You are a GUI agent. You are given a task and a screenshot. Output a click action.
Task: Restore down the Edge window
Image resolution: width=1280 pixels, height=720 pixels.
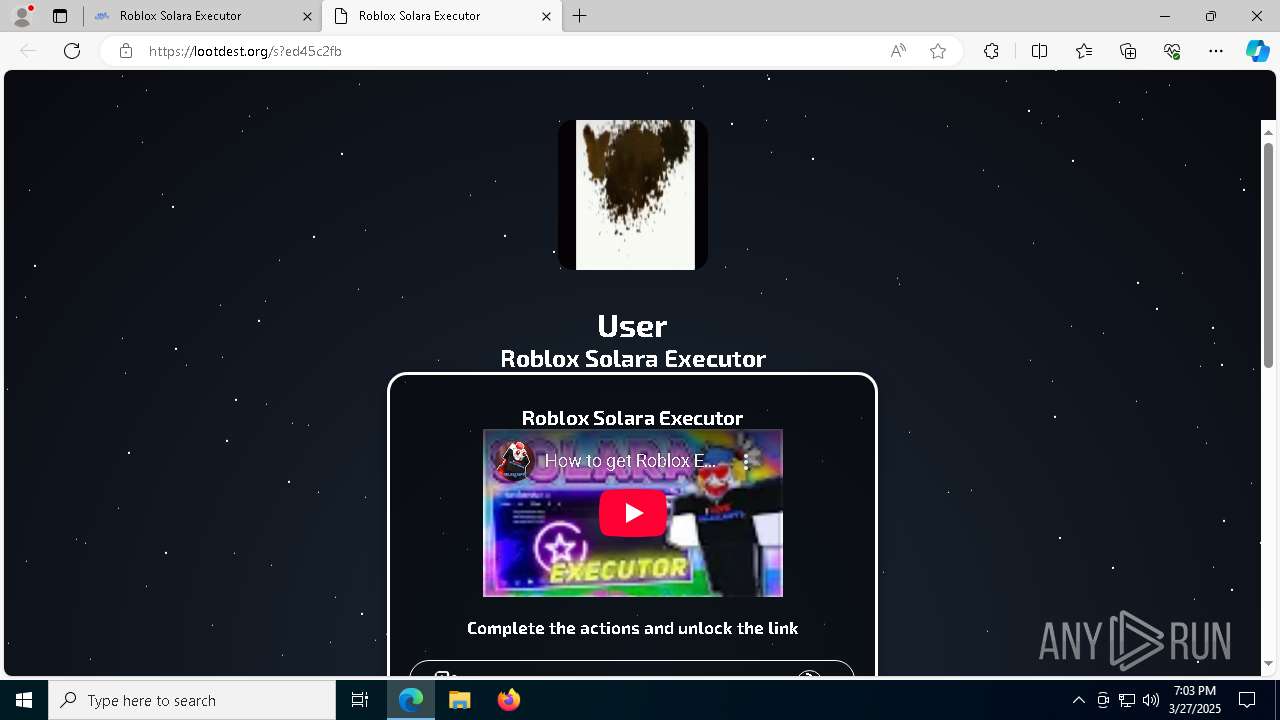click(1211, 16)
